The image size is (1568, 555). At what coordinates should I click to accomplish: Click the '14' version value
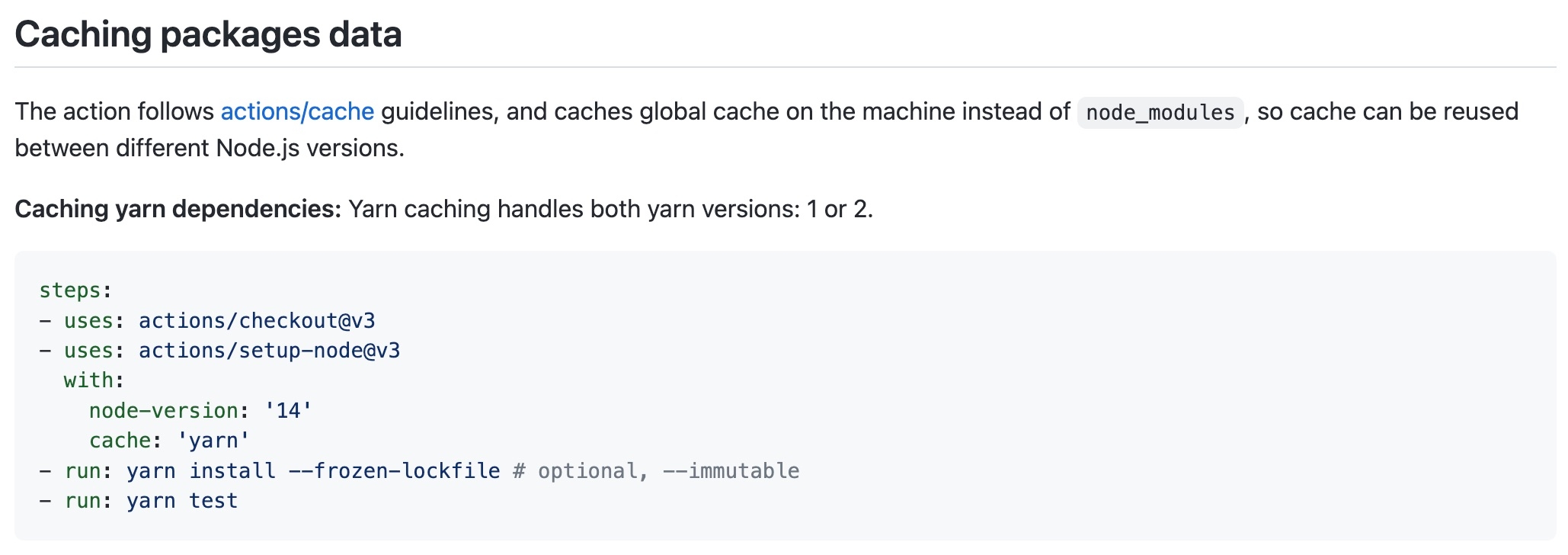pyautogui.click(x=288, y=411)
